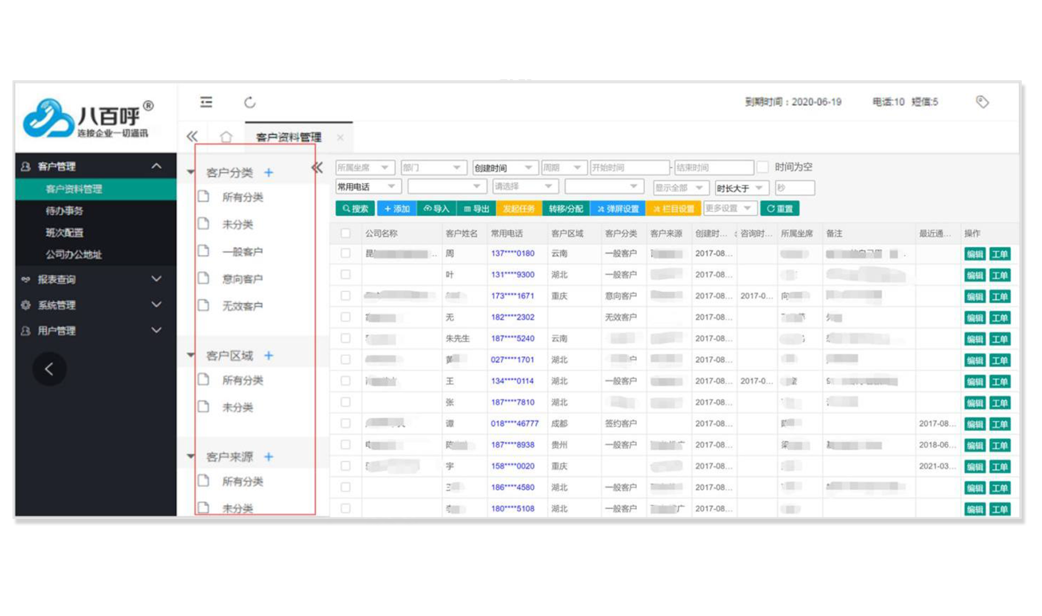Expand the 报表查询 sidebar menu
Viewport: 1042px width, 616px height.
click(90, 280)
